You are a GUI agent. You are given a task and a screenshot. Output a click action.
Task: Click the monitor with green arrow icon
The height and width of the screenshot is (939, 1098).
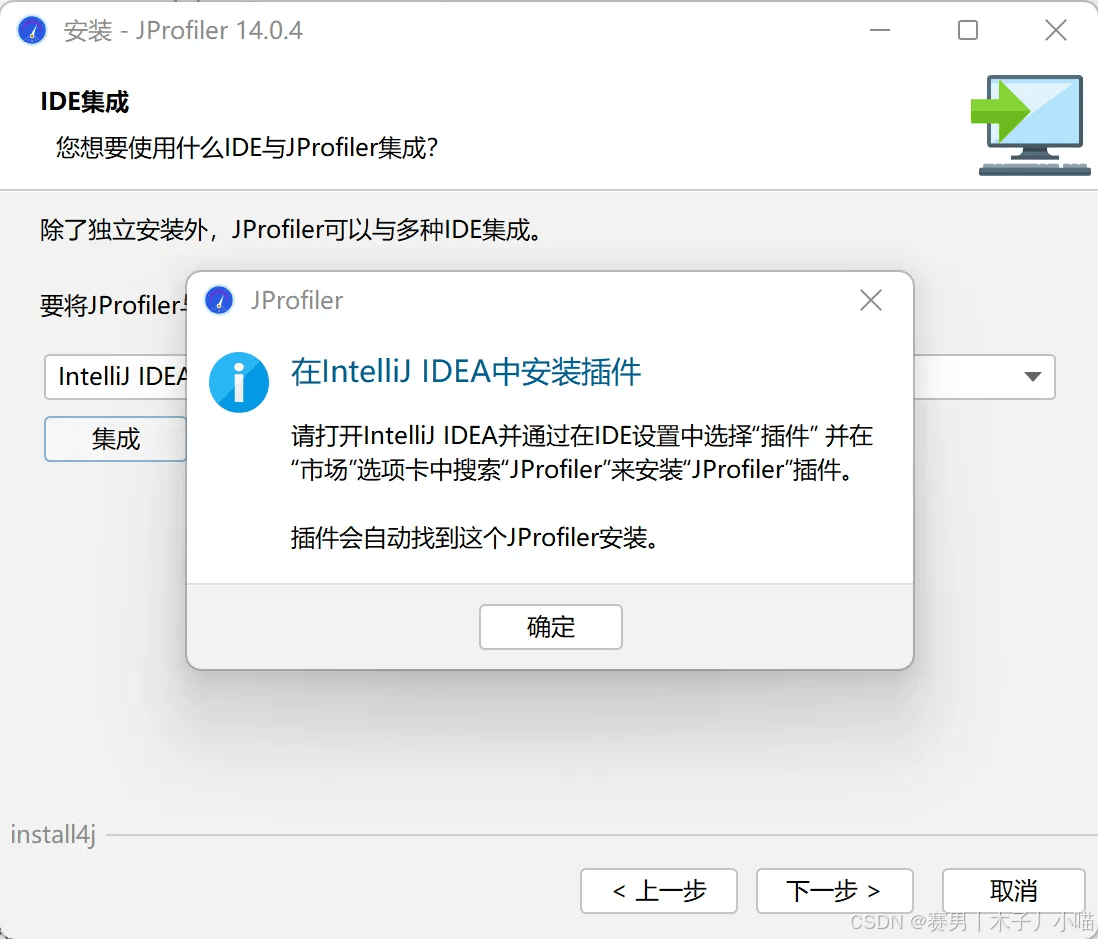[x=1030, y=125]
